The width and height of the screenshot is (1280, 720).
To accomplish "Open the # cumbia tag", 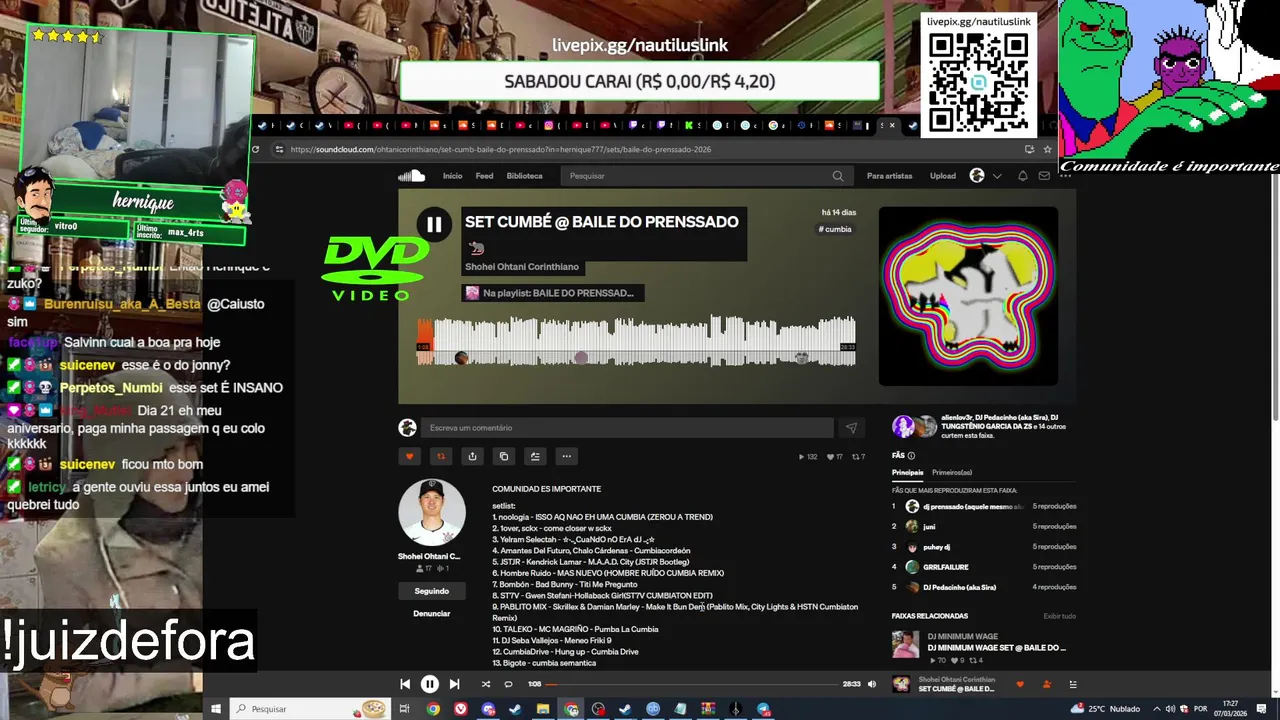I will coord(835,229).
